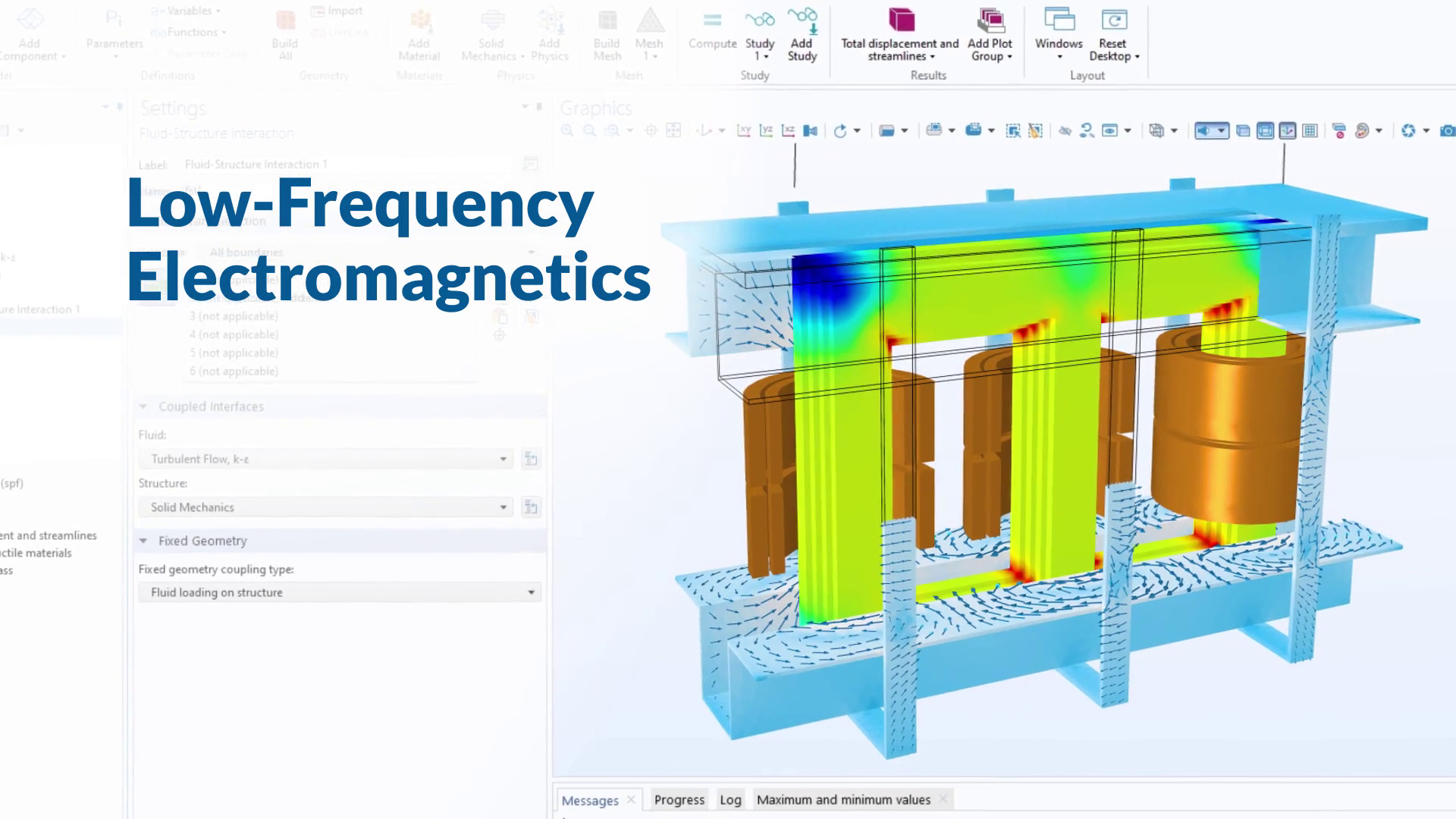Toggle the grid display button

point(1310,131)
